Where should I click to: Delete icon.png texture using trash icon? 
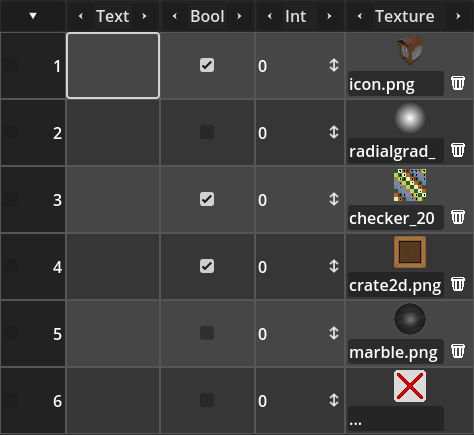coord(458,83)
